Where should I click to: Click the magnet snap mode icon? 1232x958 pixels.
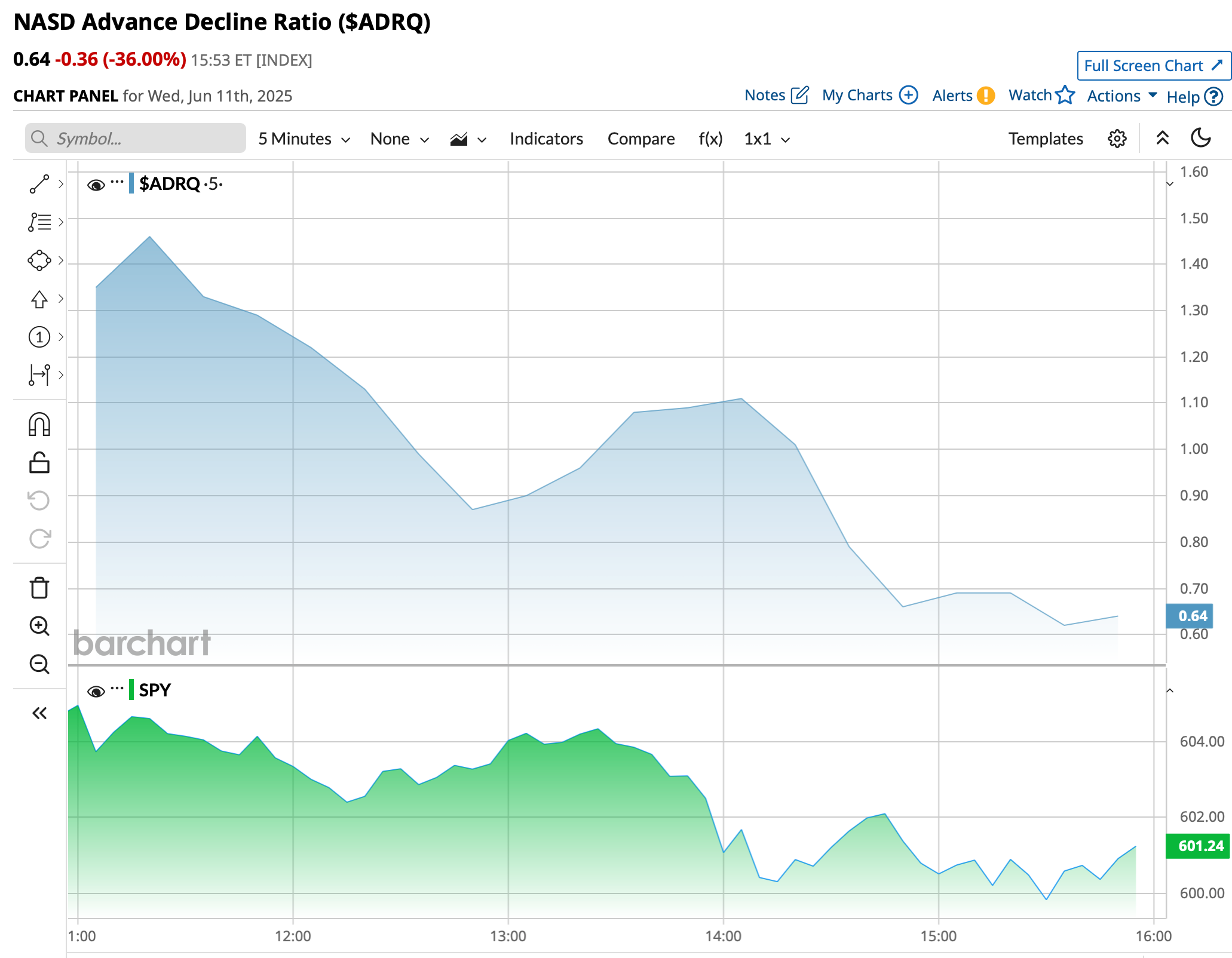click(x=39, y=425)
